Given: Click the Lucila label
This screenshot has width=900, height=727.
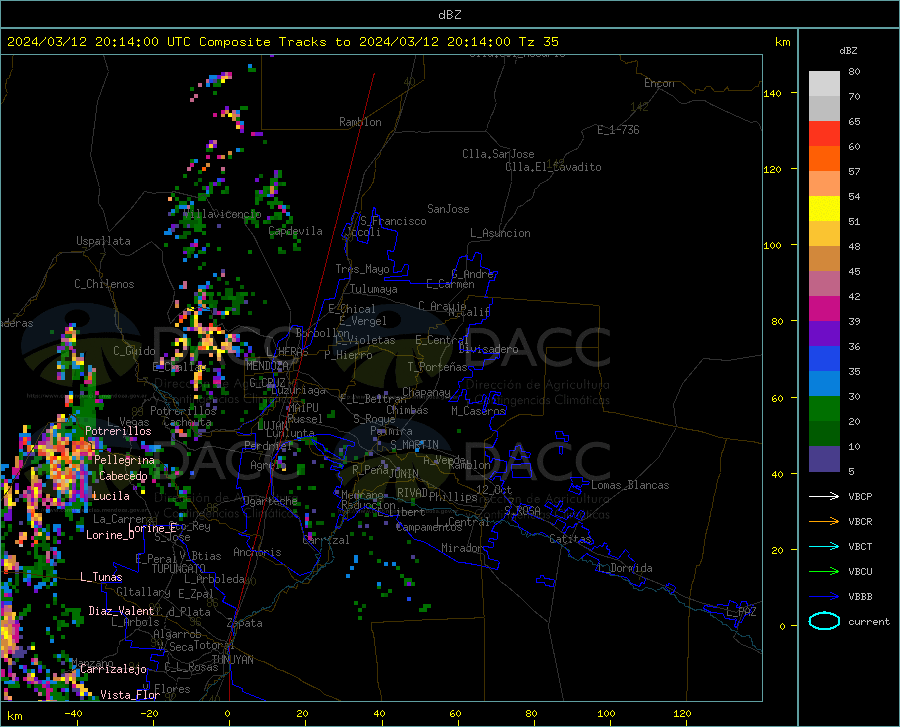Looking at the screenshot, I should 111,496.
